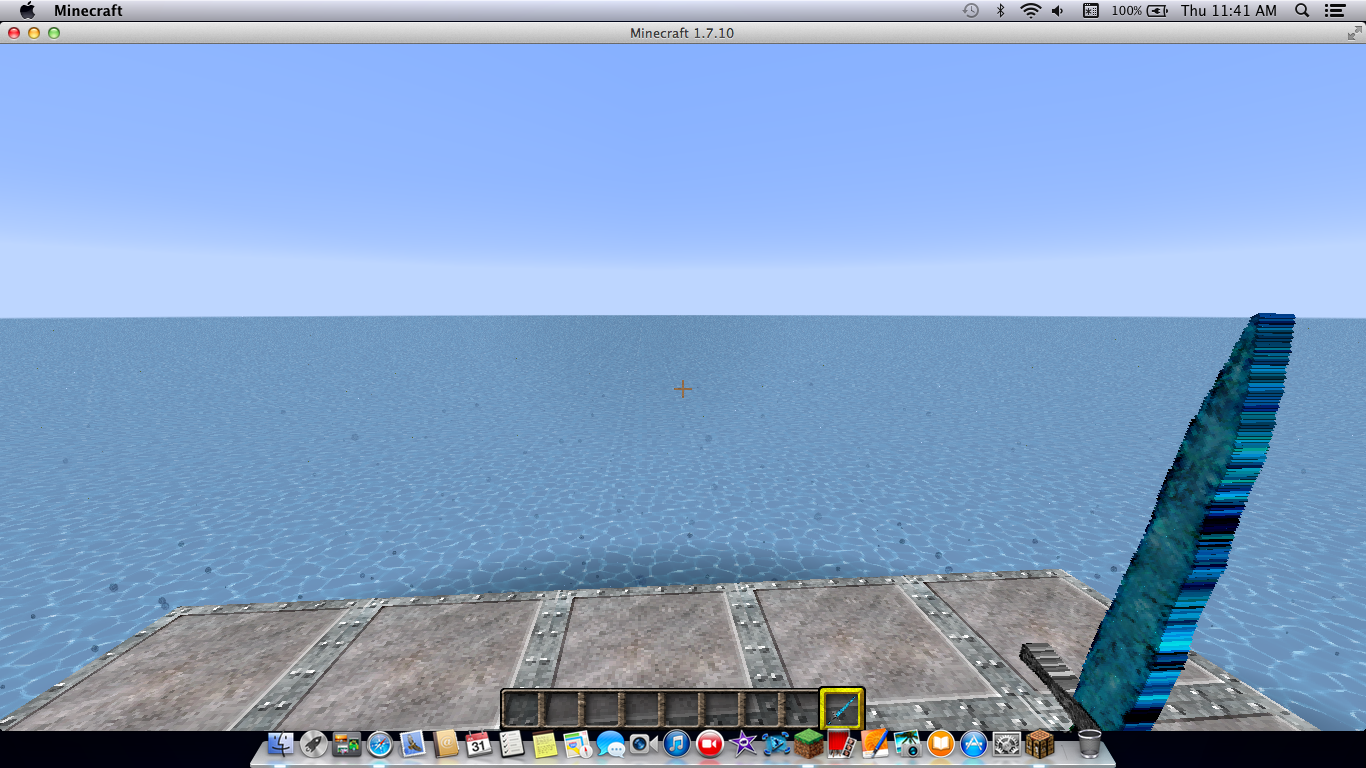Open the crafting table Dock icon
This screenshot has height=768, width=1366.
(x=1040, y=744)
